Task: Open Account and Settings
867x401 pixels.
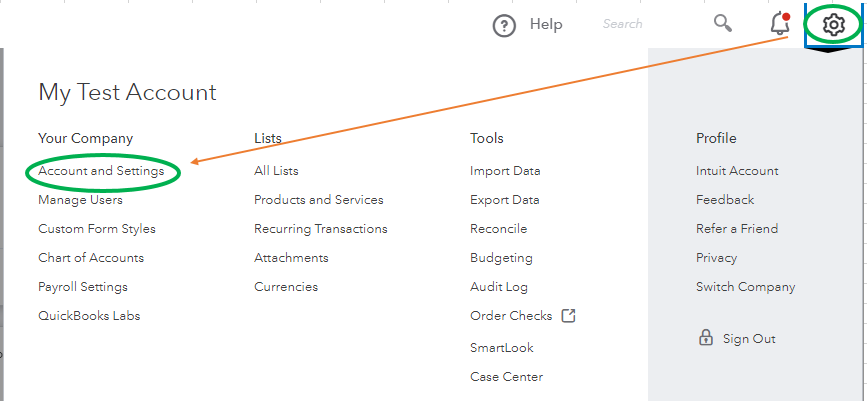Action: 101,171
